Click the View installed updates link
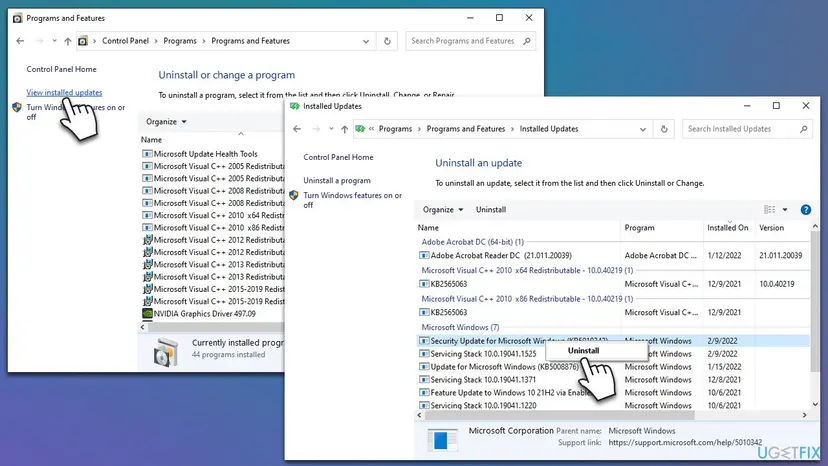The image size is (828, 466). pyautogui.click(x=64, y=92)
